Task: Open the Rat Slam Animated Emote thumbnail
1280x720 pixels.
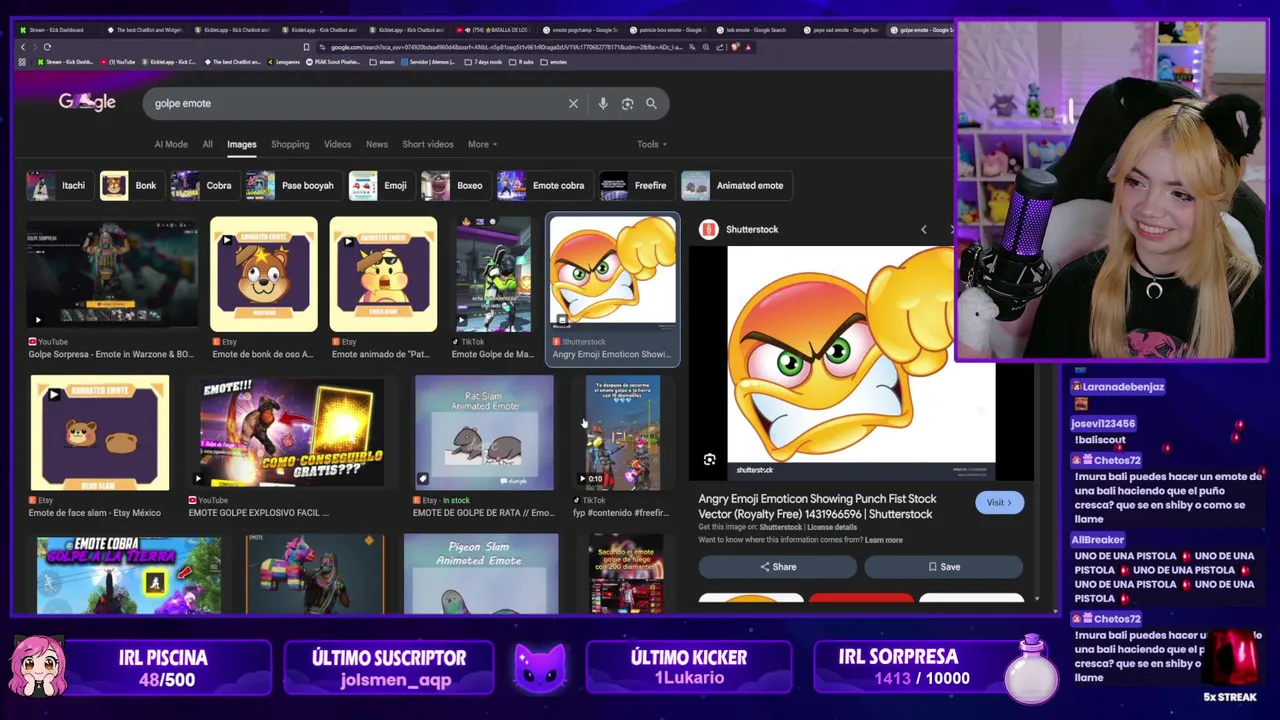Action: 484,432
